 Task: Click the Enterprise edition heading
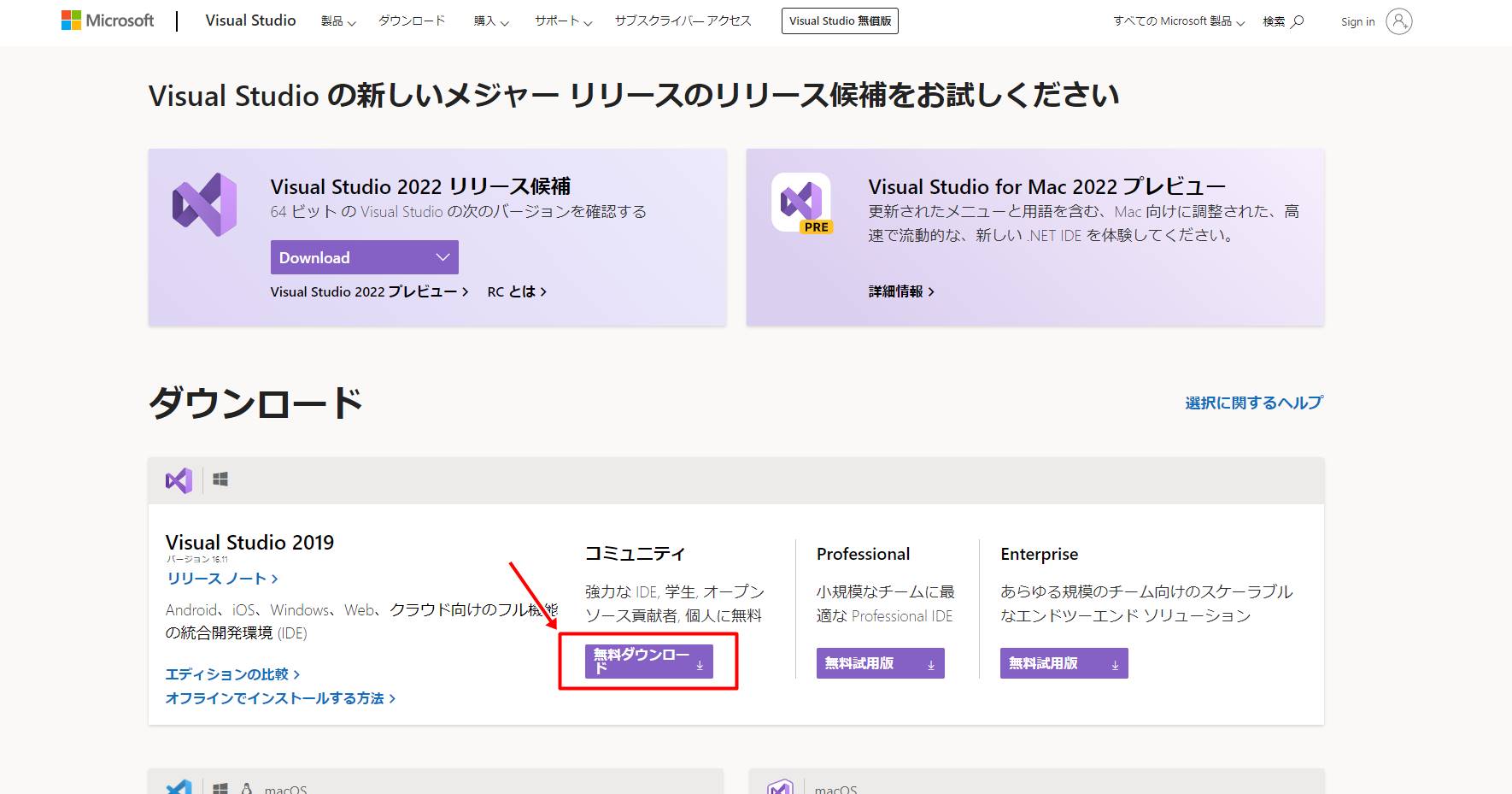(x=1040, y=554)
